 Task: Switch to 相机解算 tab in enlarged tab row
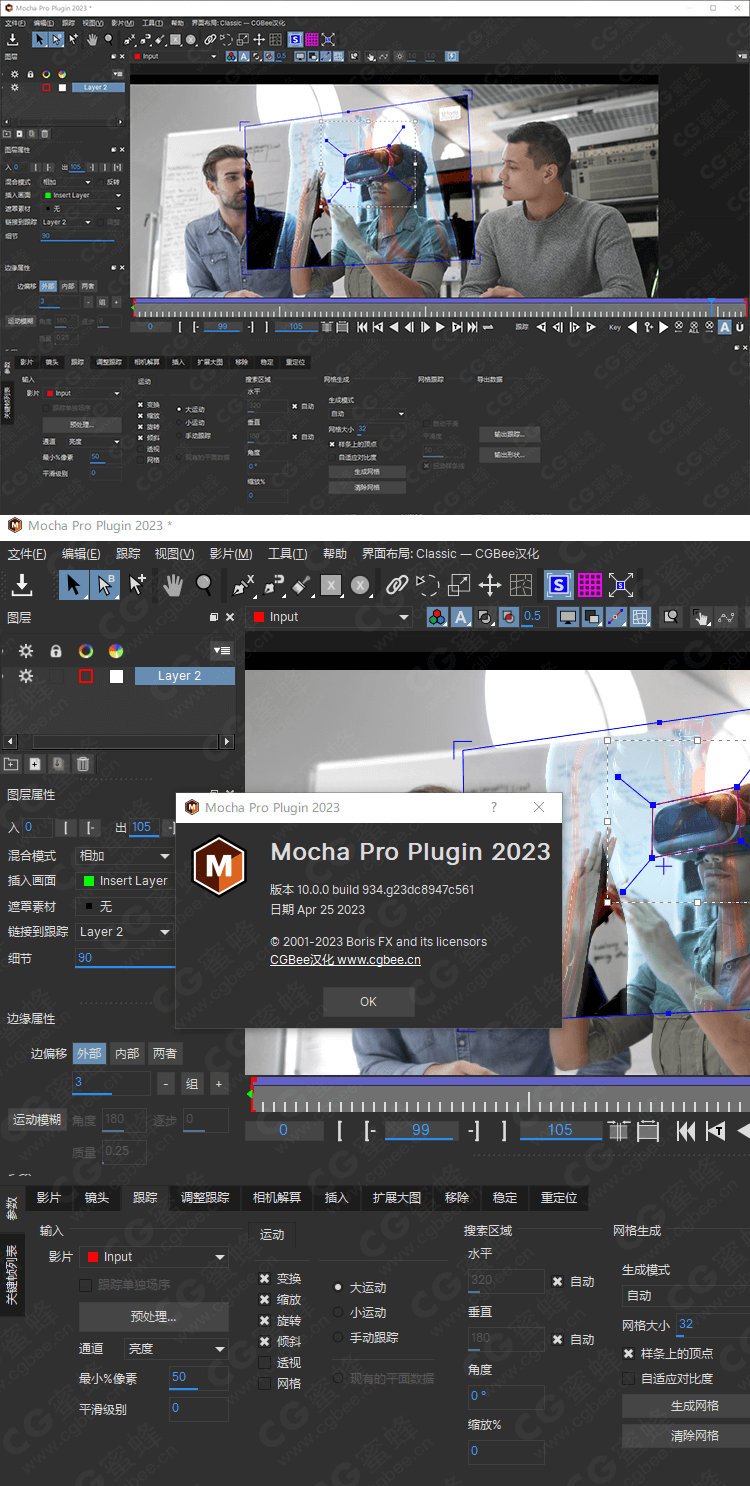pos(277,1198)
